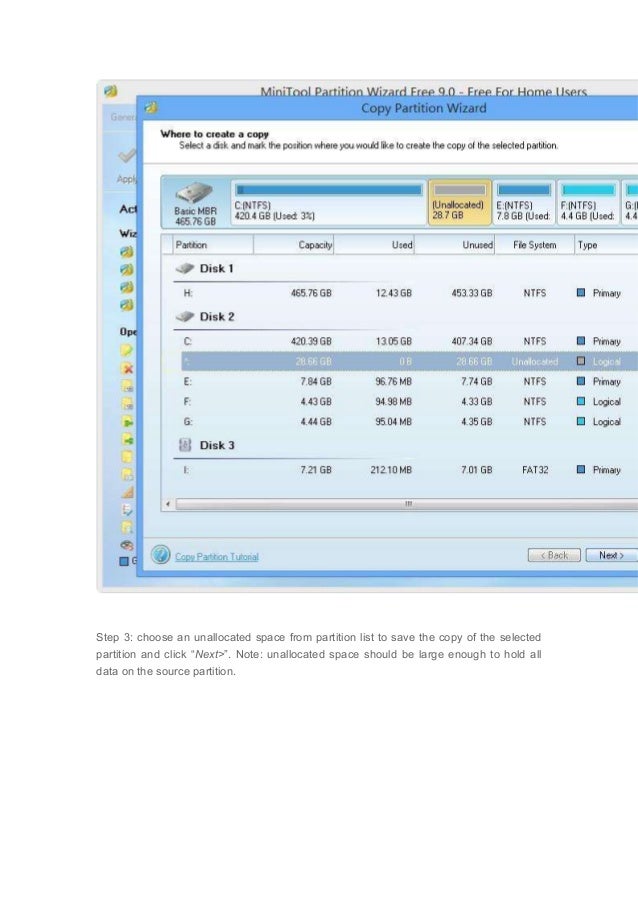Image resolution: width=638 pixels, height=903 pixels.
Task: Click the Primary type swatch in I: row
Action: coord(581,469)
